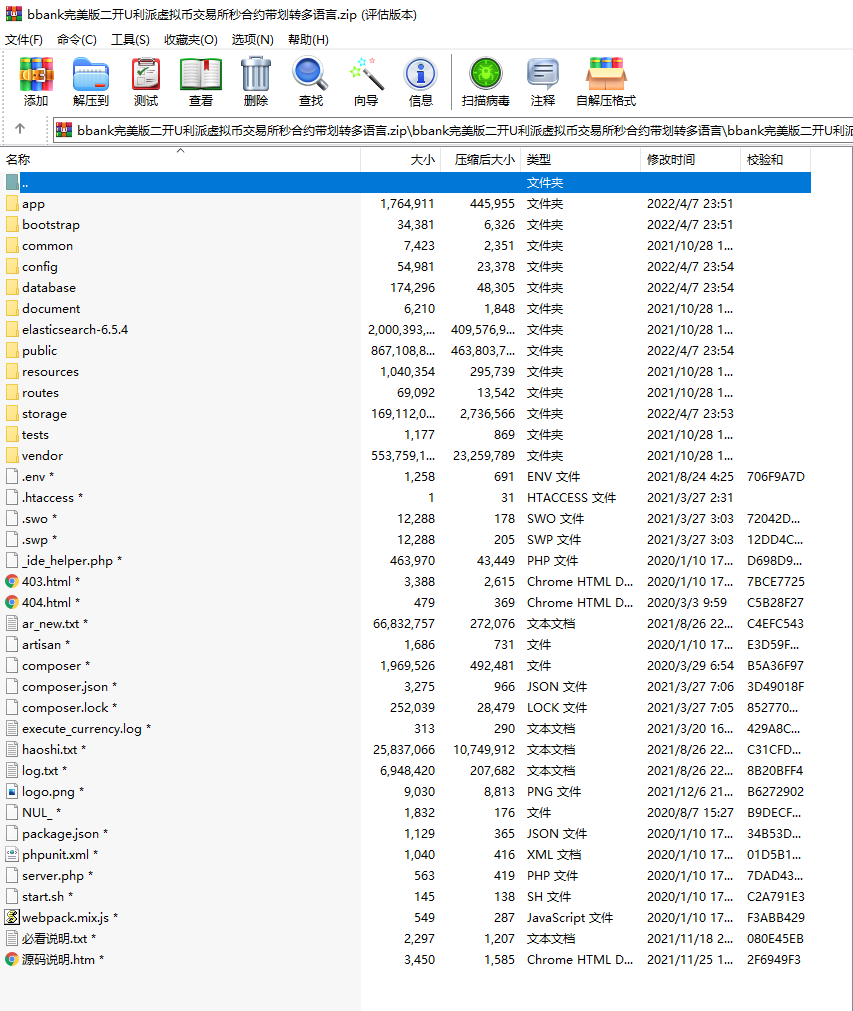Select the database folder
Screen dimensions: 853x1011
tap(407, 288)
